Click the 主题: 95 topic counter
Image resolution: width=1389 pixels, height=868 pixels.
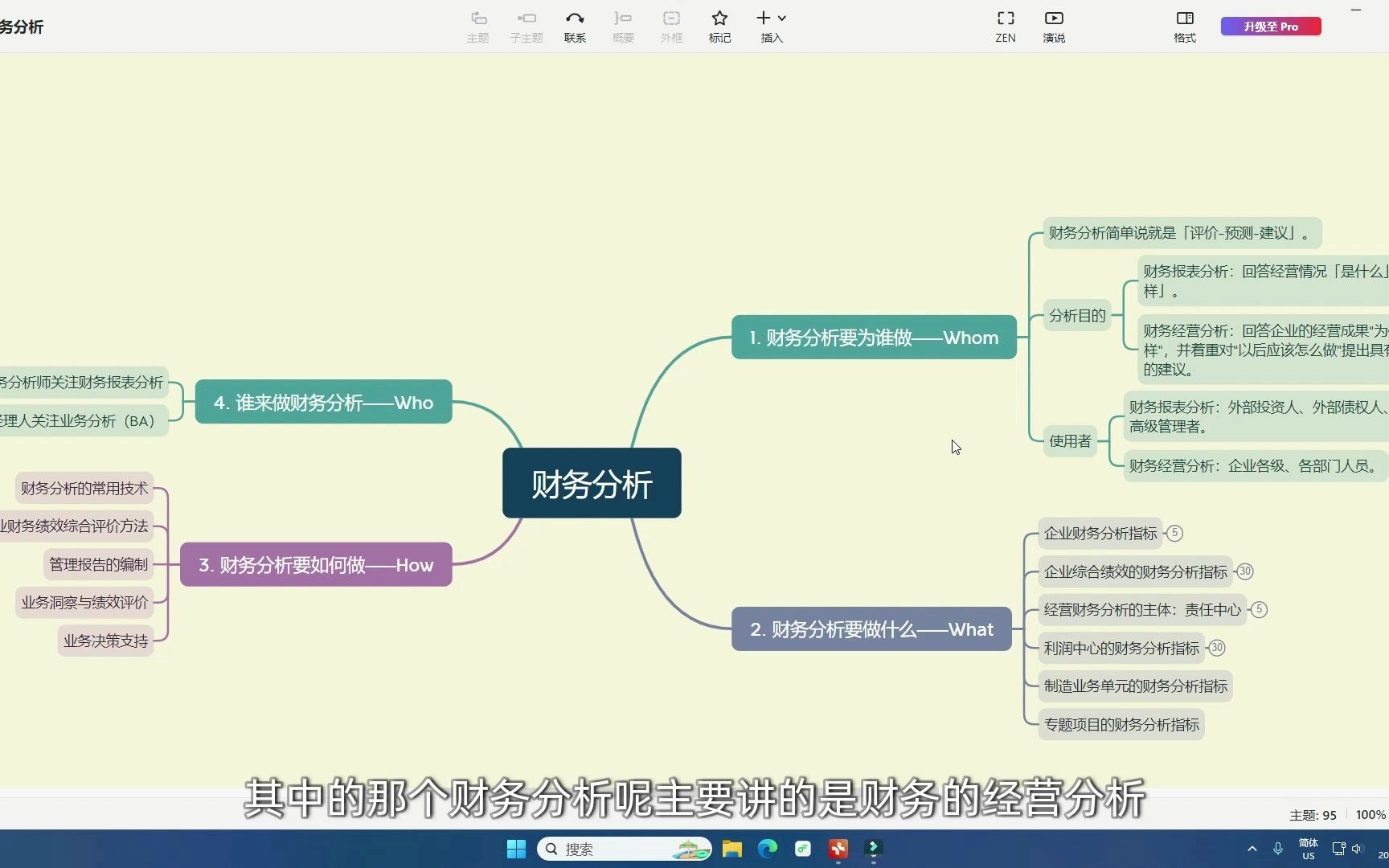(1312, 814)
